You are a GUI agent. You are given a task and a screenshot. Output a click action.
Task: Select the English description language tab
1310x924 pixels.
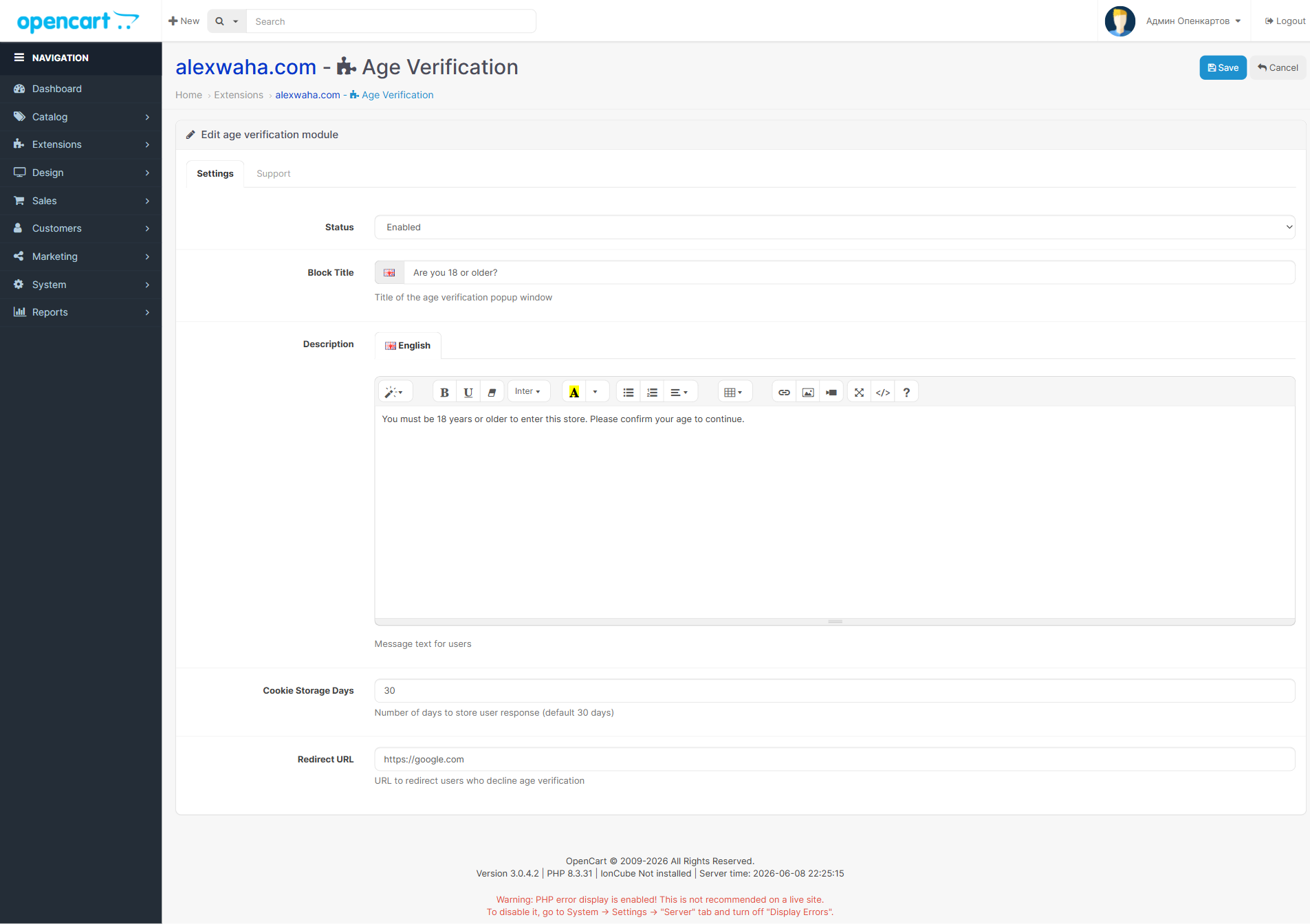click(x=408, y=345)
